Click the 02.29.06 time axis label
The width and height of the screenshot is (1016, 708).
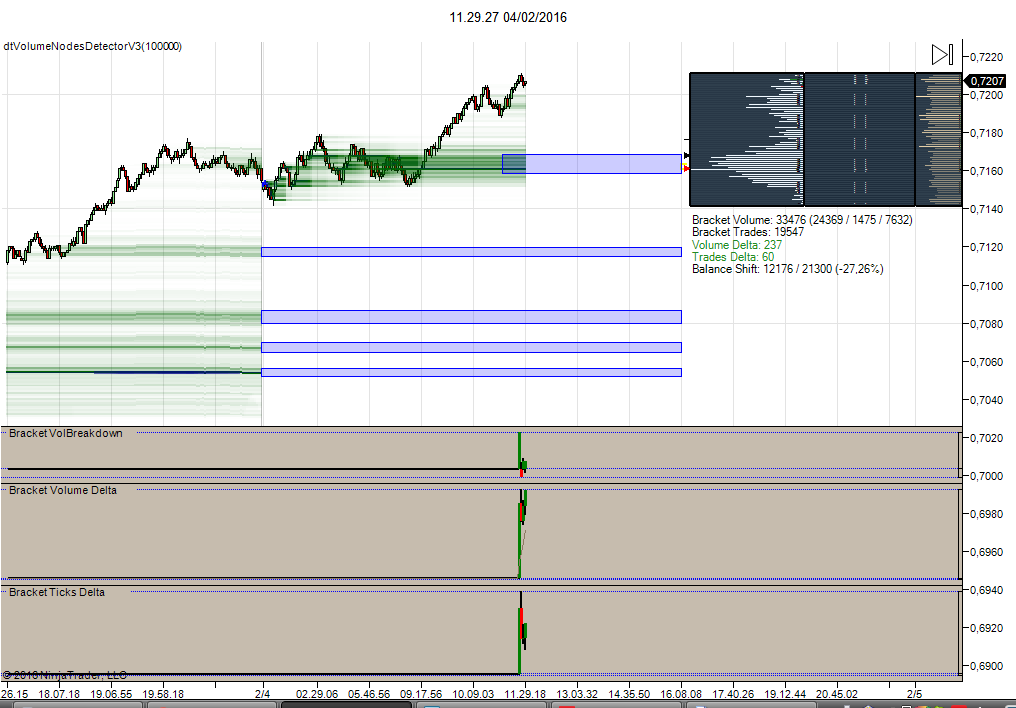coord(317,694)
